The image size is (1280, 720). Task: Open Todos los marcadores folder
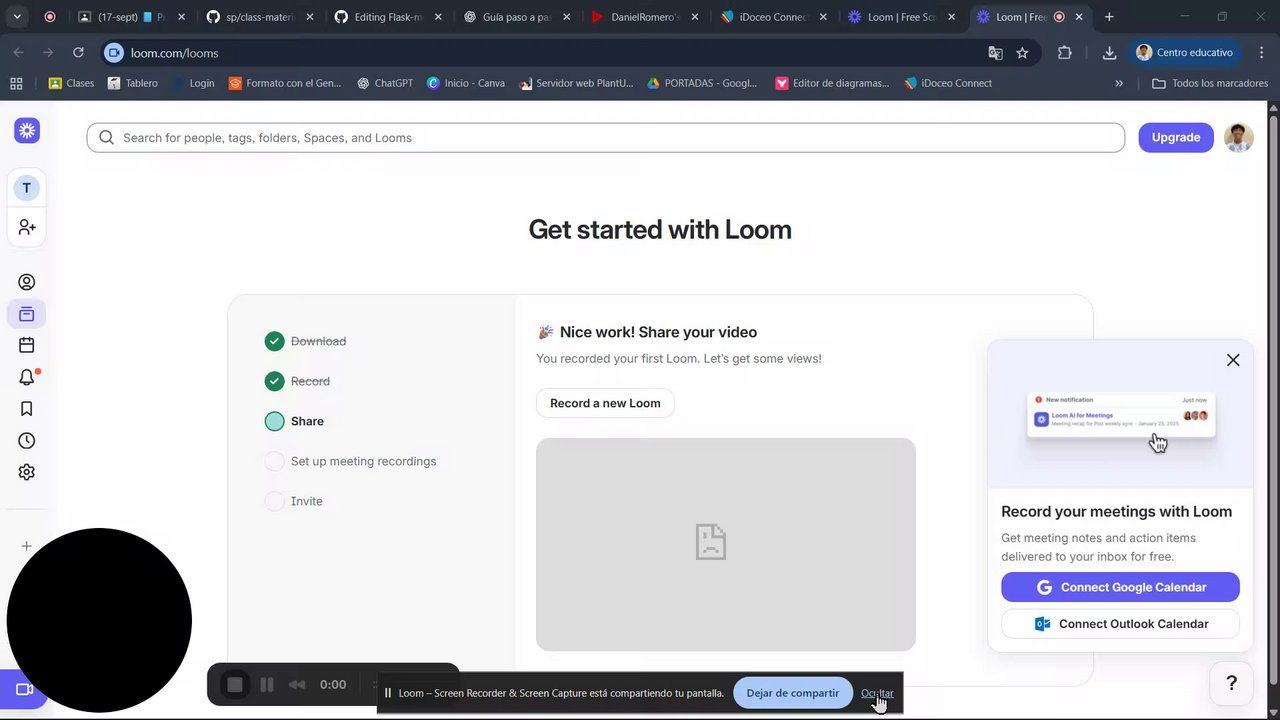coord(1210,83)
